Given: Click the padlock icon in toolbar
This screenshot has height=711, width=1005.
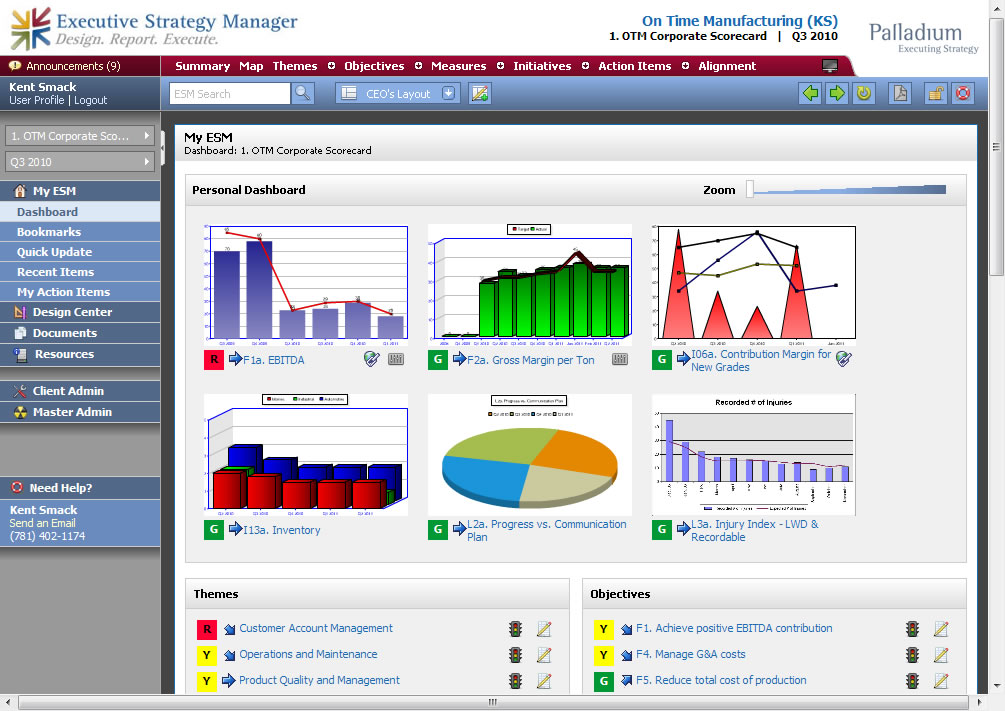Looking at the screenshot, I should tap(936, 94).
